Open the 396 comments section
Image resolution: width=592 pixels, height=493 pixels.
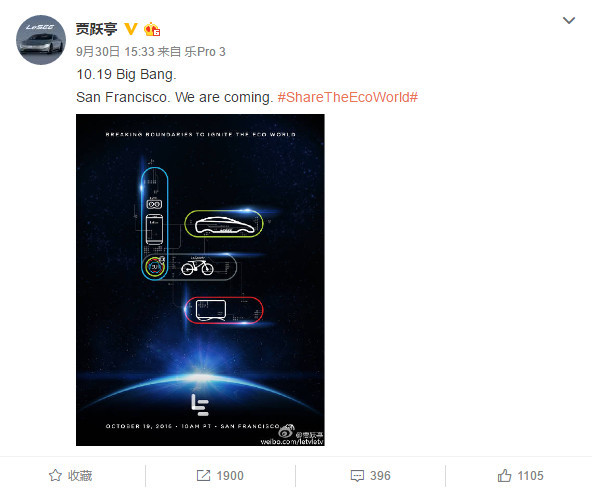(371, 476)
